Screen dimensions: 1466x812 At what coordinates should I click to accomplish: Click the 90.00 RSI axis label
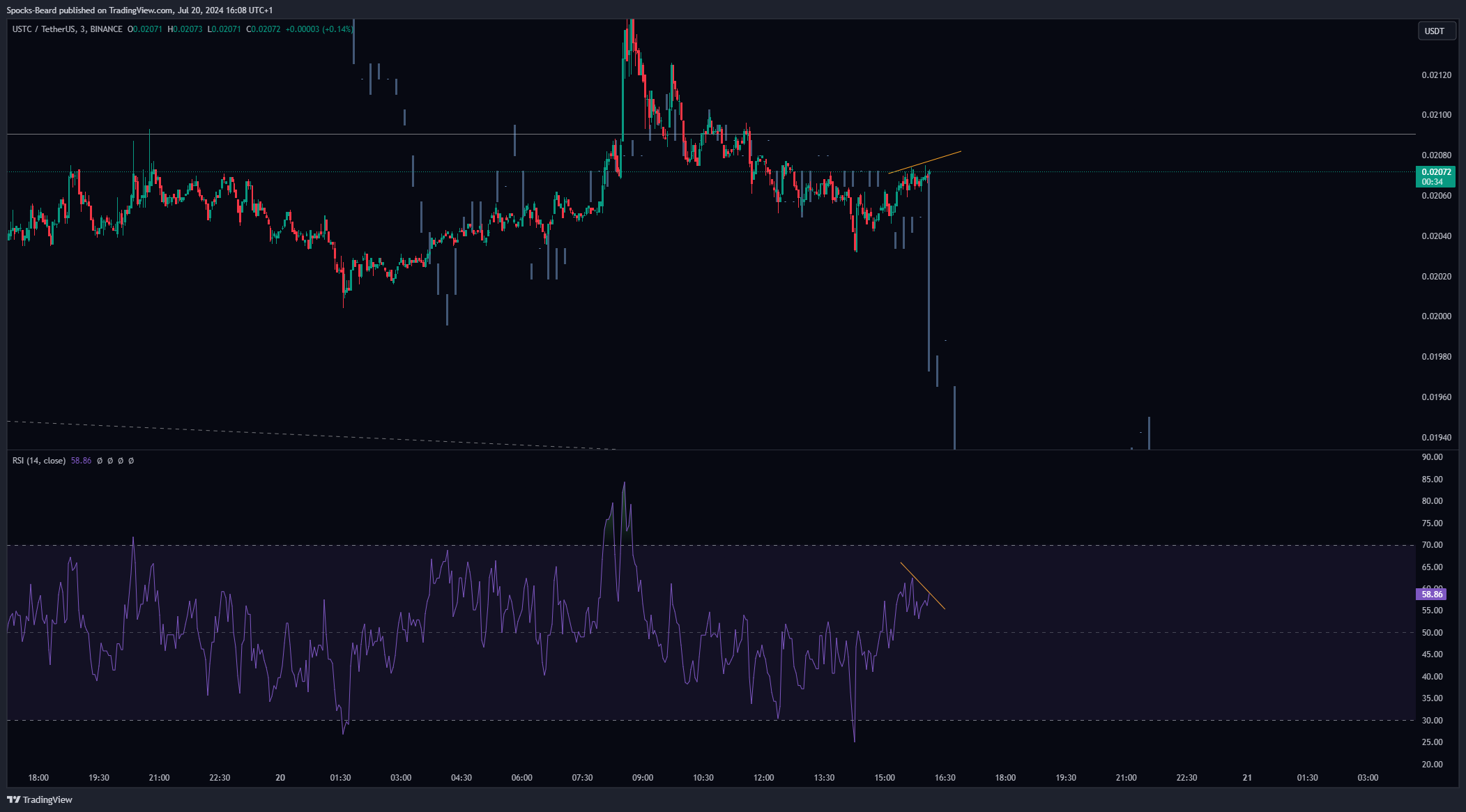[x=1432, y=457]
